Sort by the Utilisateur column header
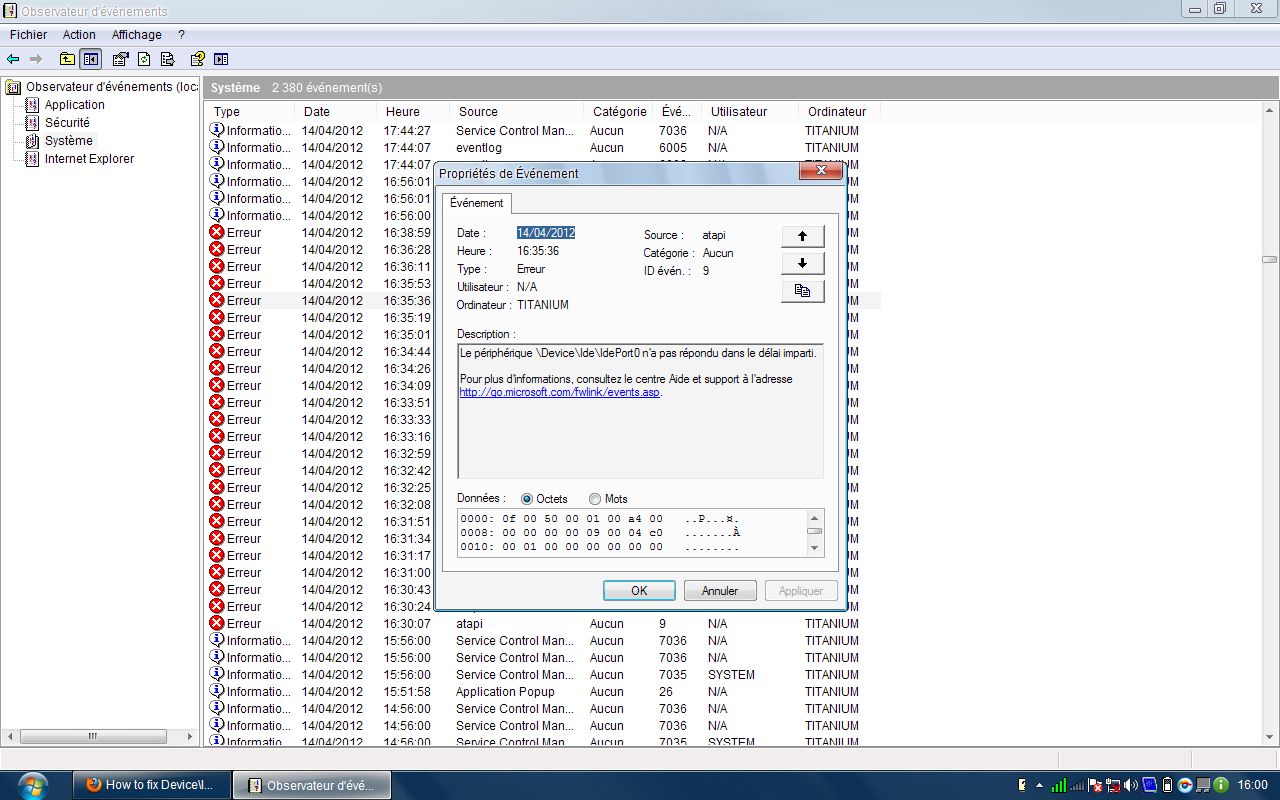The image size is (1280, 800). (x=749, y=112)
